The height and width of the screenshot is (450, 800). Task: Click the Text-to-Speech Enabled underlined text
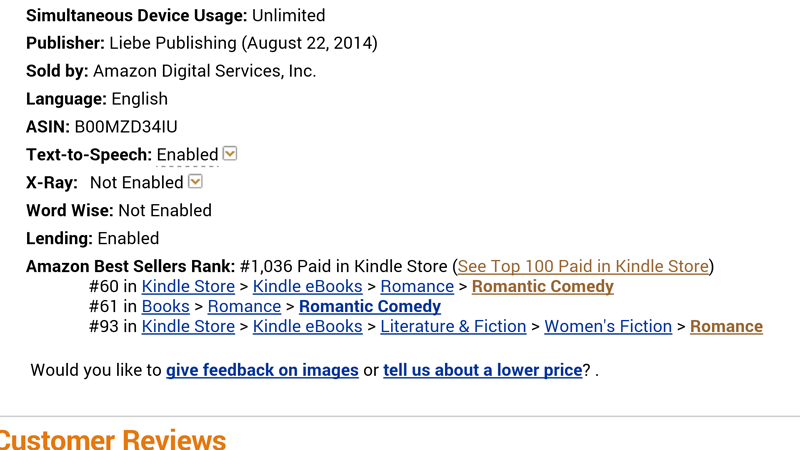point(187,155)
